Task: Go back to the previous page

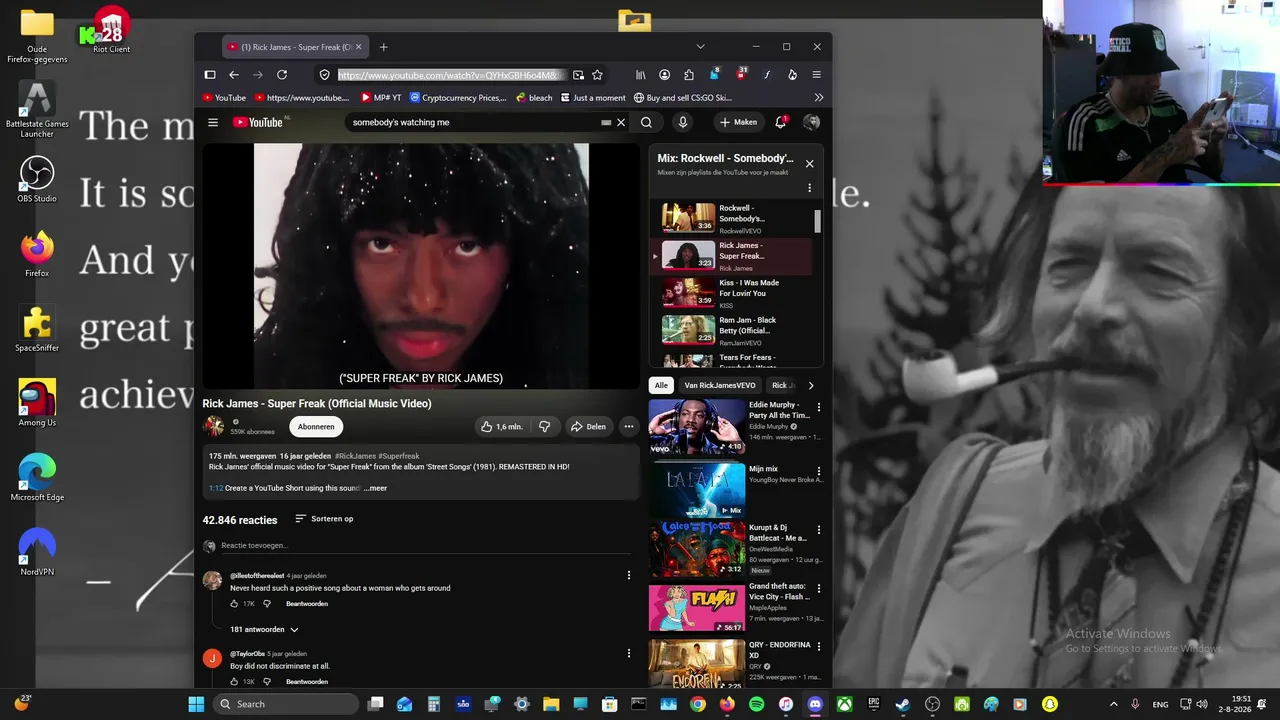Action: (x=234, y=75)
